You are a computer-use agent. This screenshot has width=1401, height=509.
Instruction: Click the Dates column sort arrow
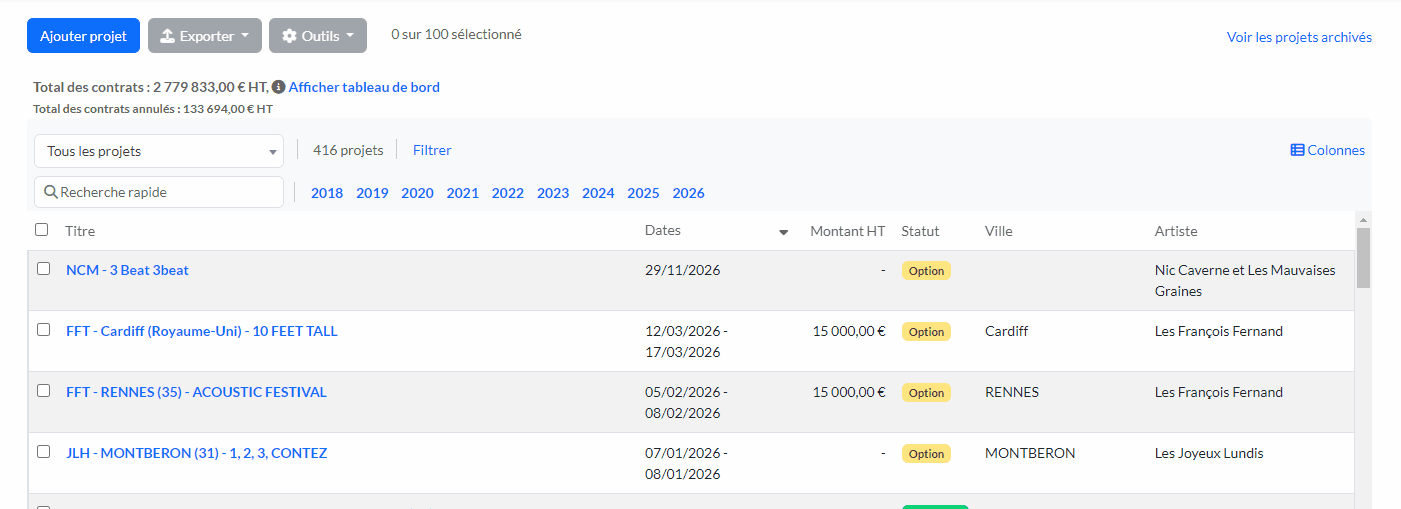pos(783,232)
